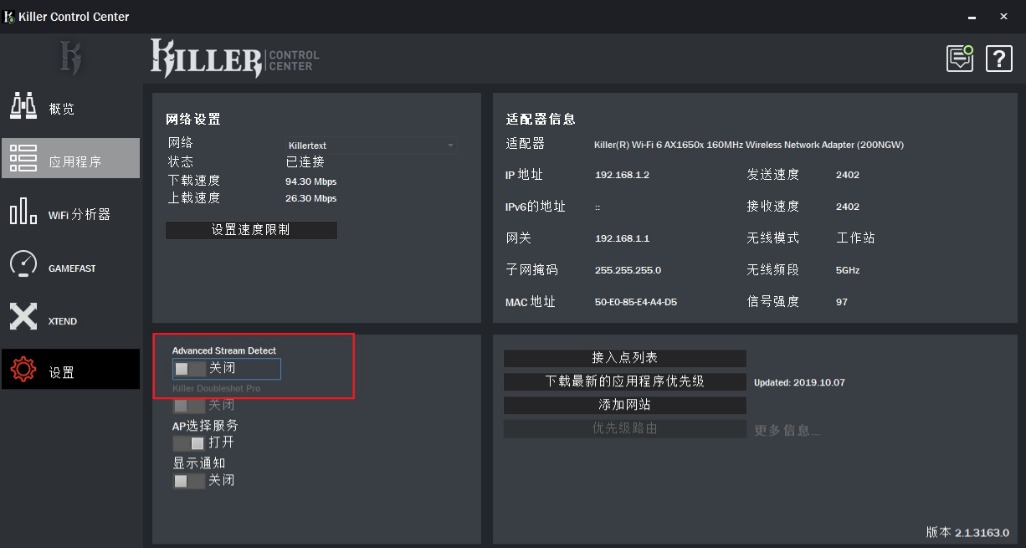
Task: Click gateway value 192.168.1.1
Action: pos(622,238)
